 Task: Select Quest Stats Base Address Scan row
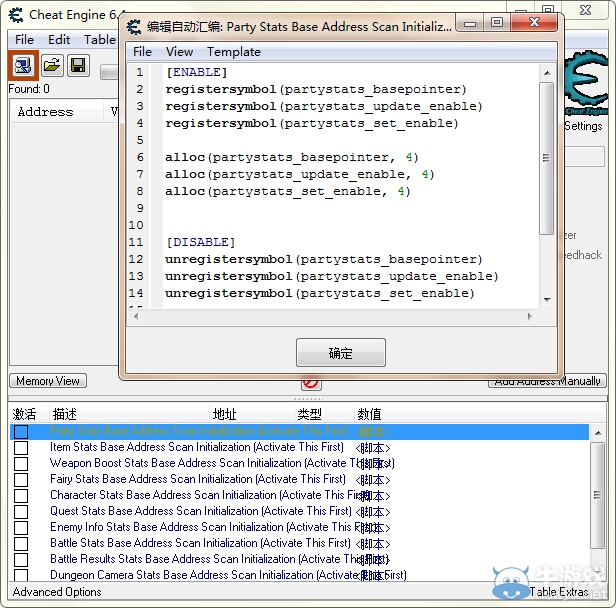pos(299,512)
